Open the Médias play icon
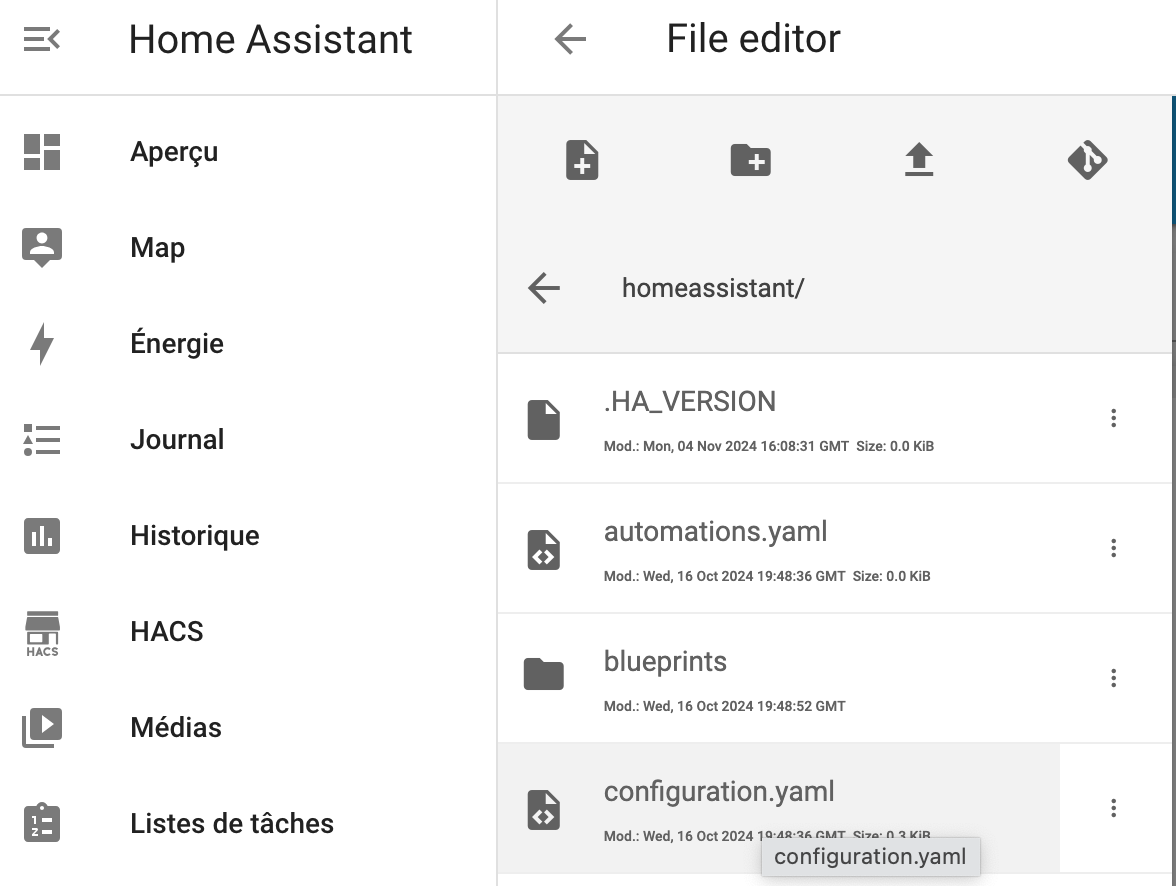This screenshot has height=886, width=1176. (42, 728)
